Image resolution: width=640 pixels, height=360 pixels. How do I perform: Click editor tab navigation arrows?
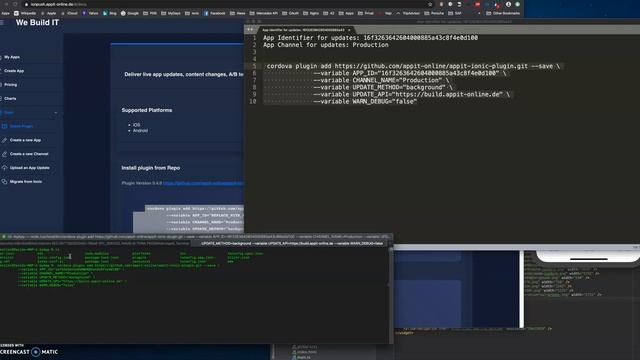click(x=250, y=30)
